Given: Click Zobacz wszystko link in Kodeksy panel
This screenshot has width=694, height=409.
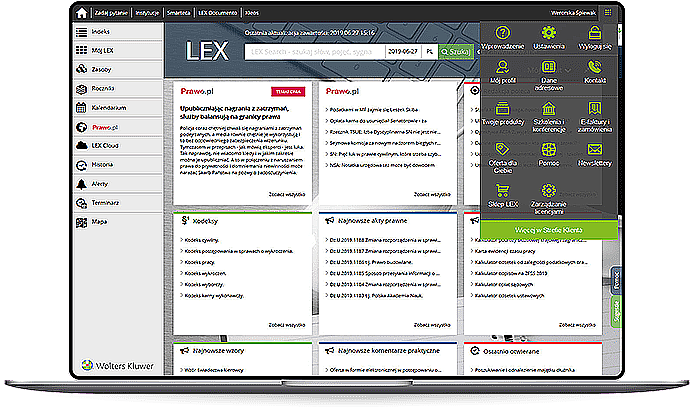Looking at the screenshot, I should (282, 324).
